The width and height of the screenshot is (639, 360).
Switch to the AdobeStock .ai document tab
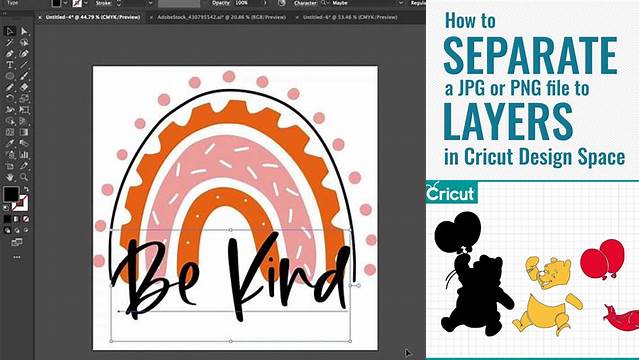click(x=221, y=17)
